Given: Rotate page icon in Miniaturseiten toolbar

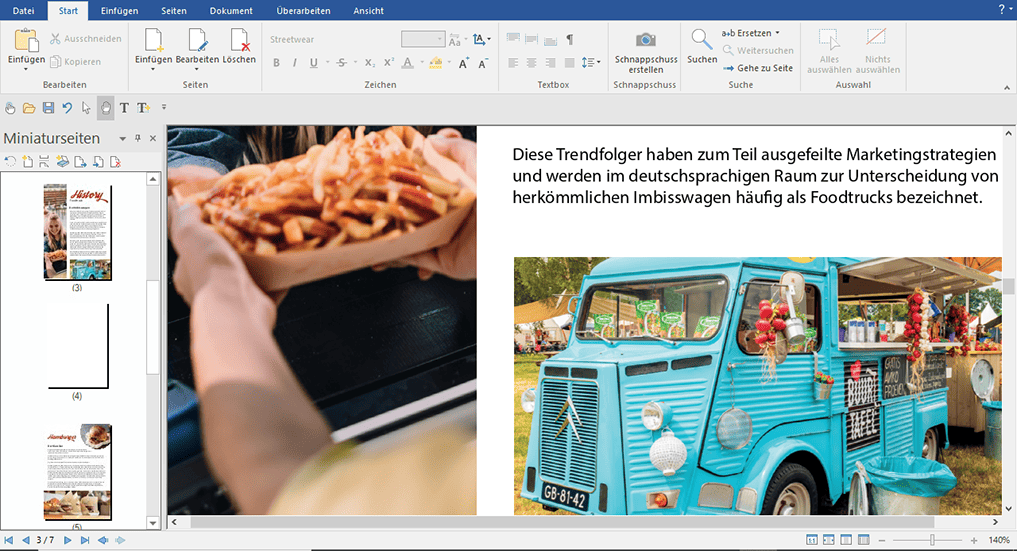Looking at the screenshot, I should pyautogui.click(x=10, y=162).
